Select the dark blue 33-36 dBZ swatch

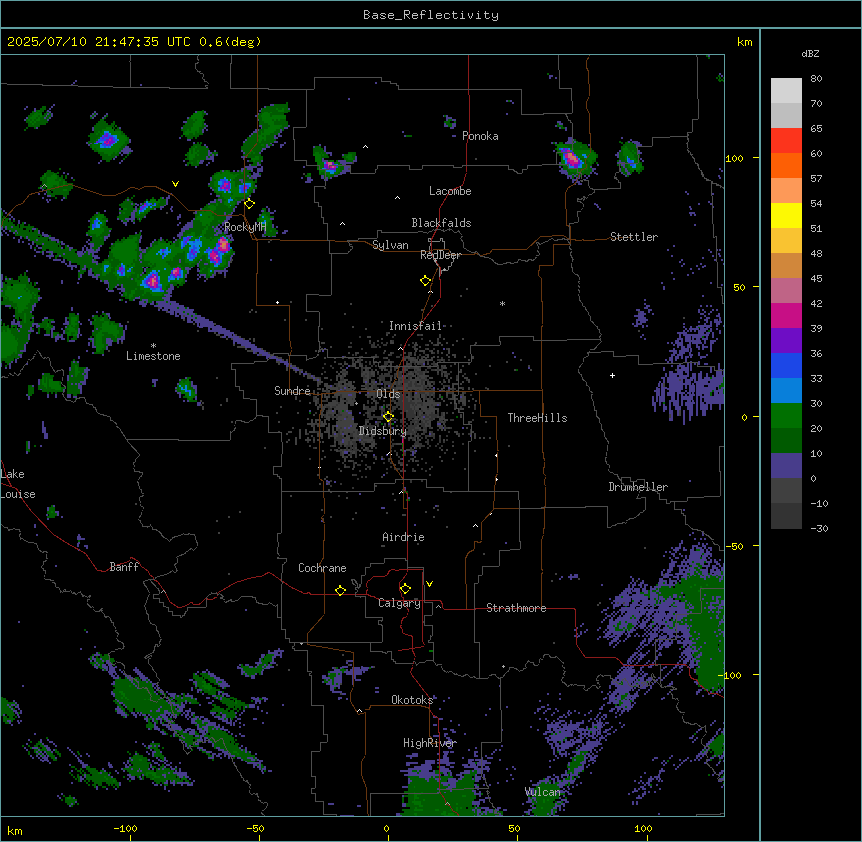click(786, 365)
